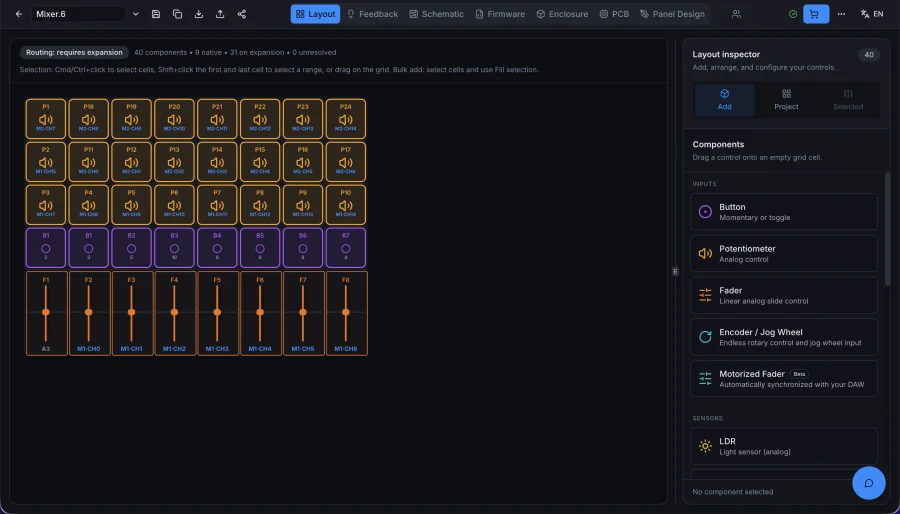Open the Enclosure tab
The height and width of the screenshot is (514, 900).
click(562, 14)
